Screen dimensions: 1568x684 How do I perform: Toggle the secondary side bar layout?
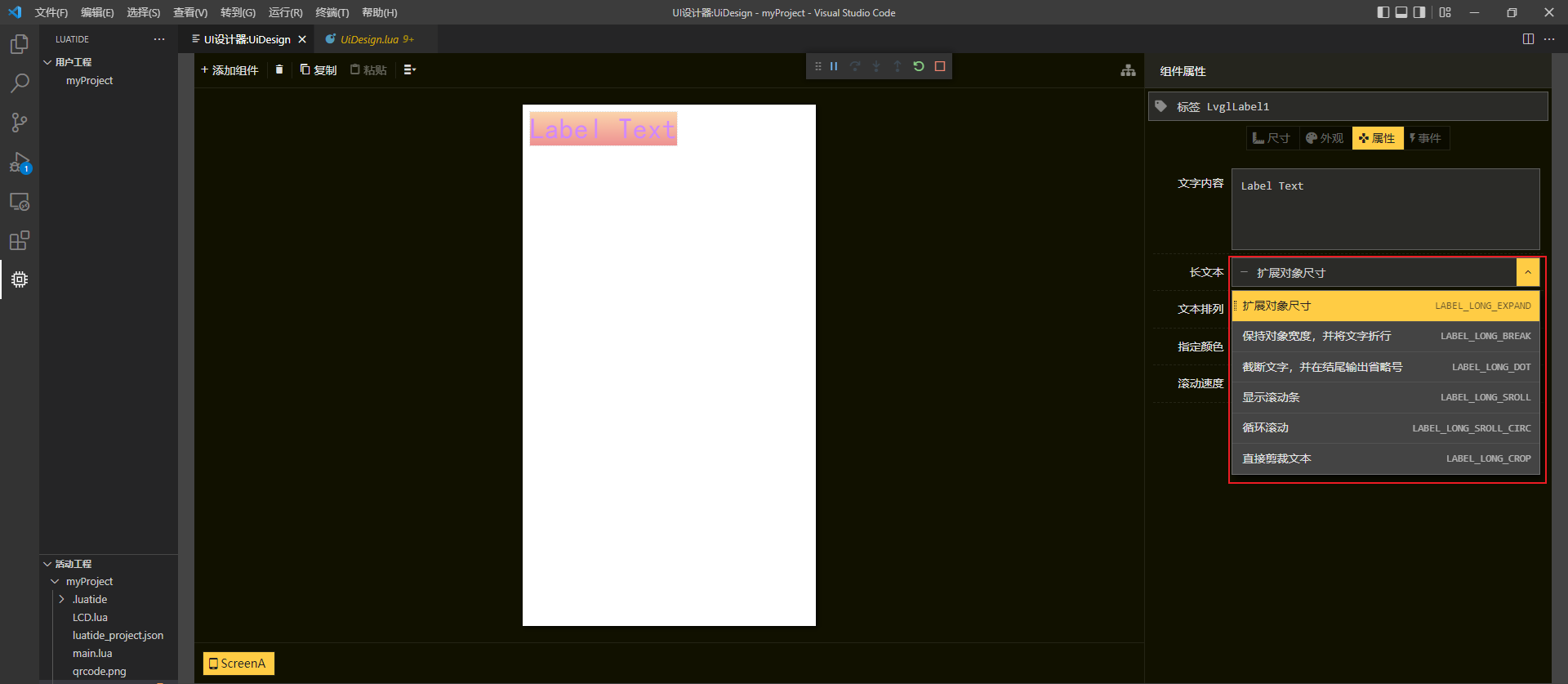pyautogui.click(x=1419, y=12)
